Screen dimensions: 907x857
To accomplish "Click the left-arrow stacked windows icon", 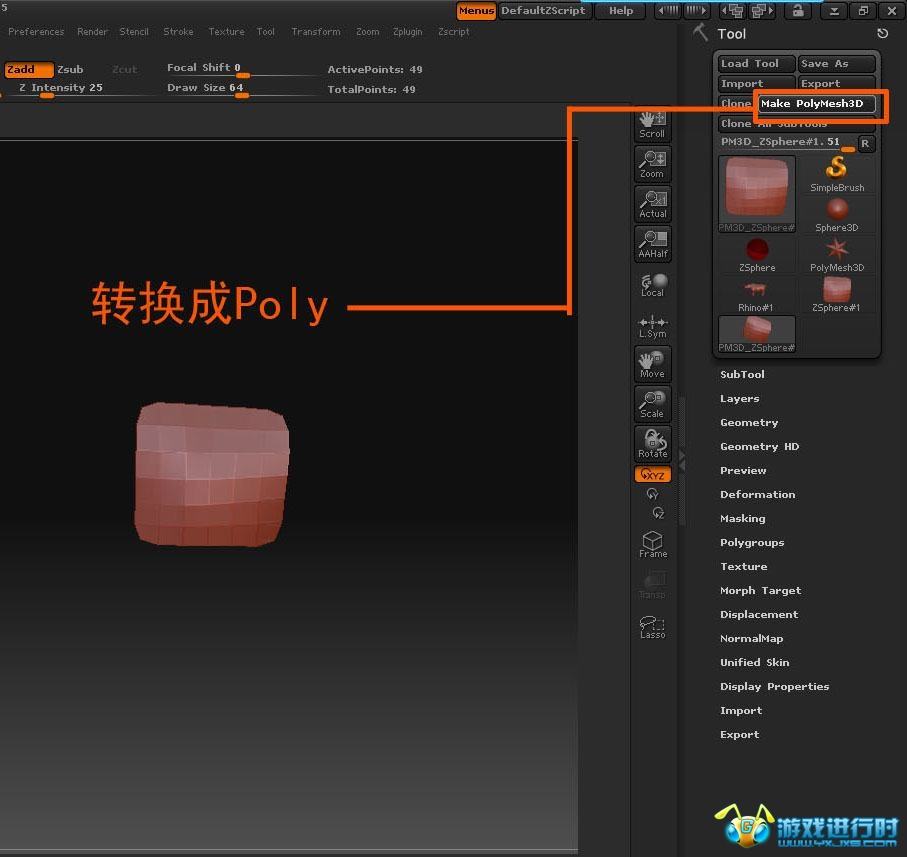I will pos(732,10).
